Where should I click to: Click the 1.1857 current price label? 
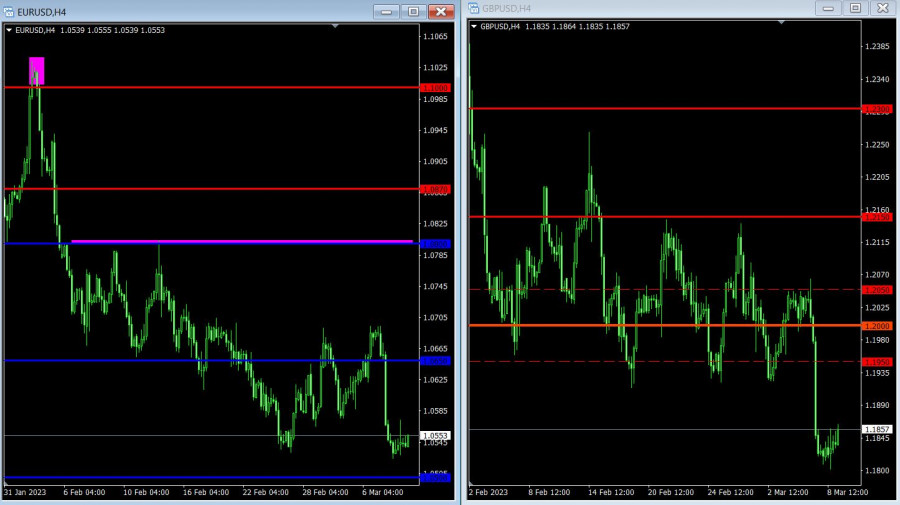coord(876,429)
